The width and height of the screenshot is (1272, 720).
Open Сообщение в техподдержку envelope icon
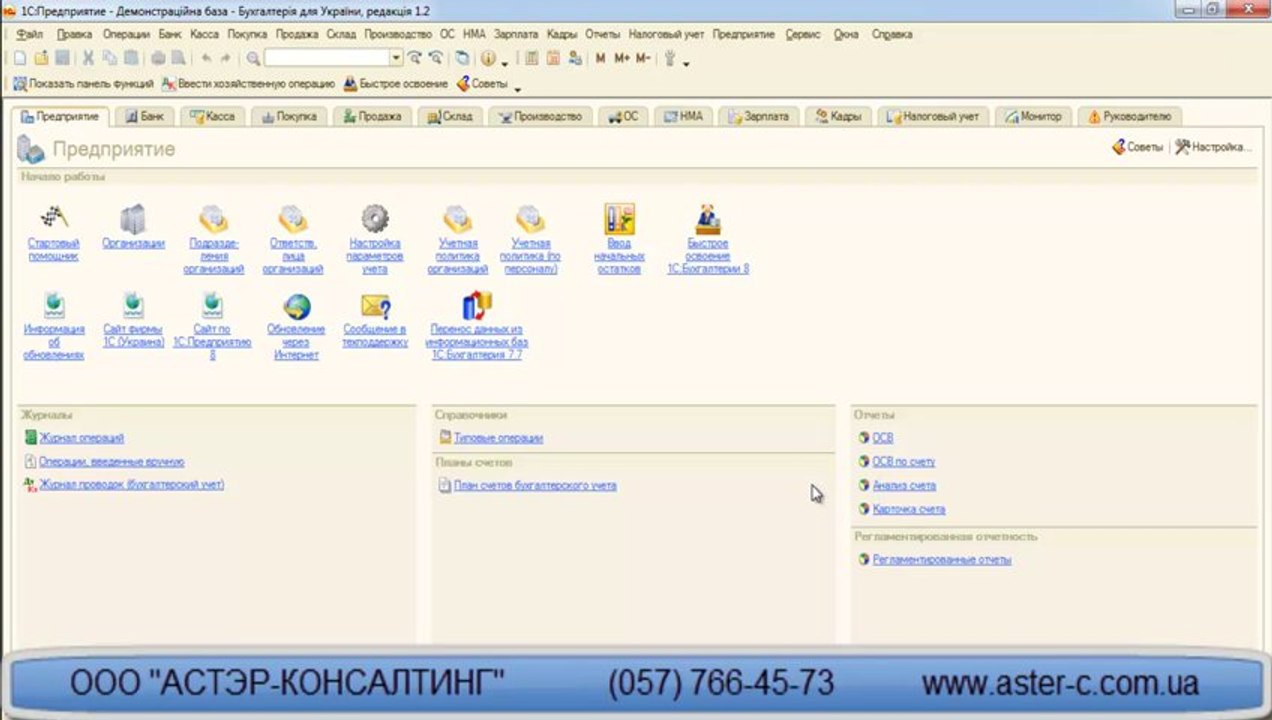pyautogui.click(x=375, y=306)
